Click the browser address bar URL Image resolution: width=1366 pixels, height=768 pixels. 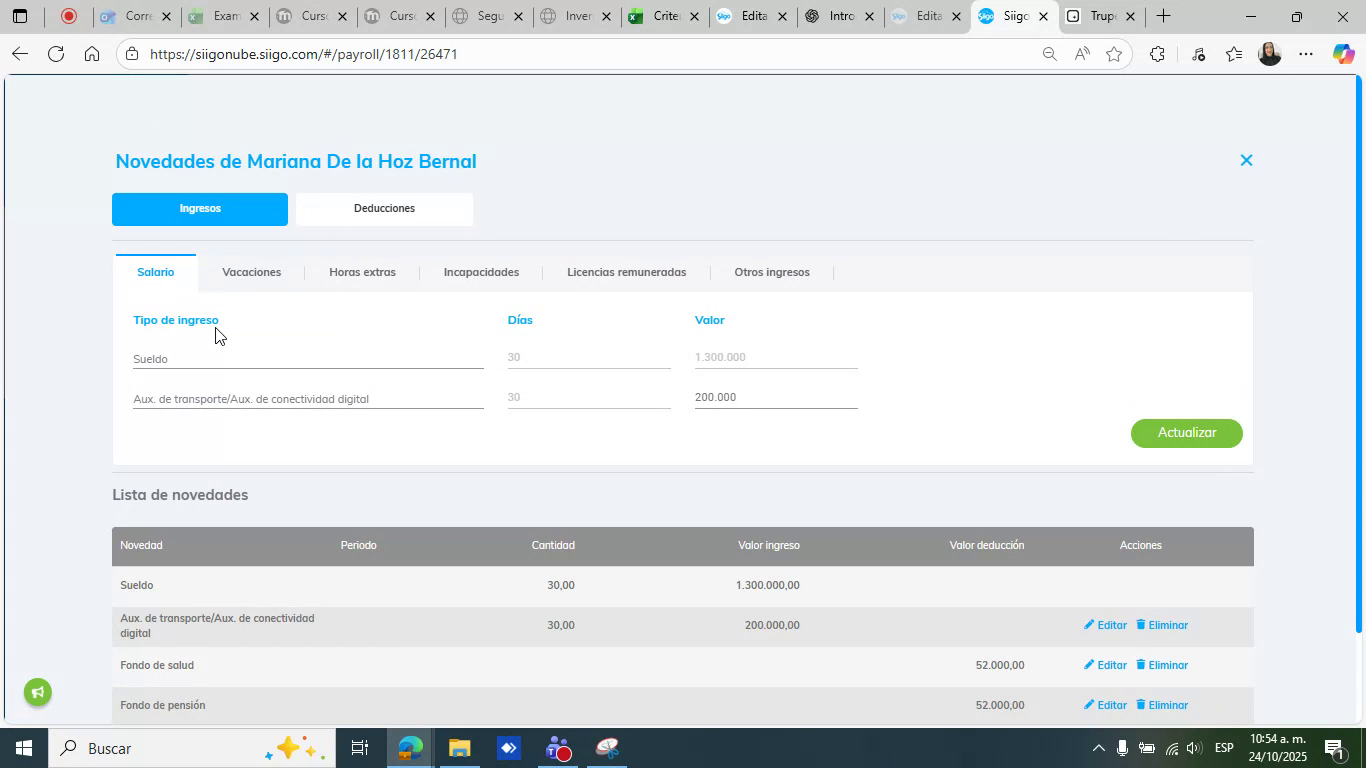pos(304,54)
